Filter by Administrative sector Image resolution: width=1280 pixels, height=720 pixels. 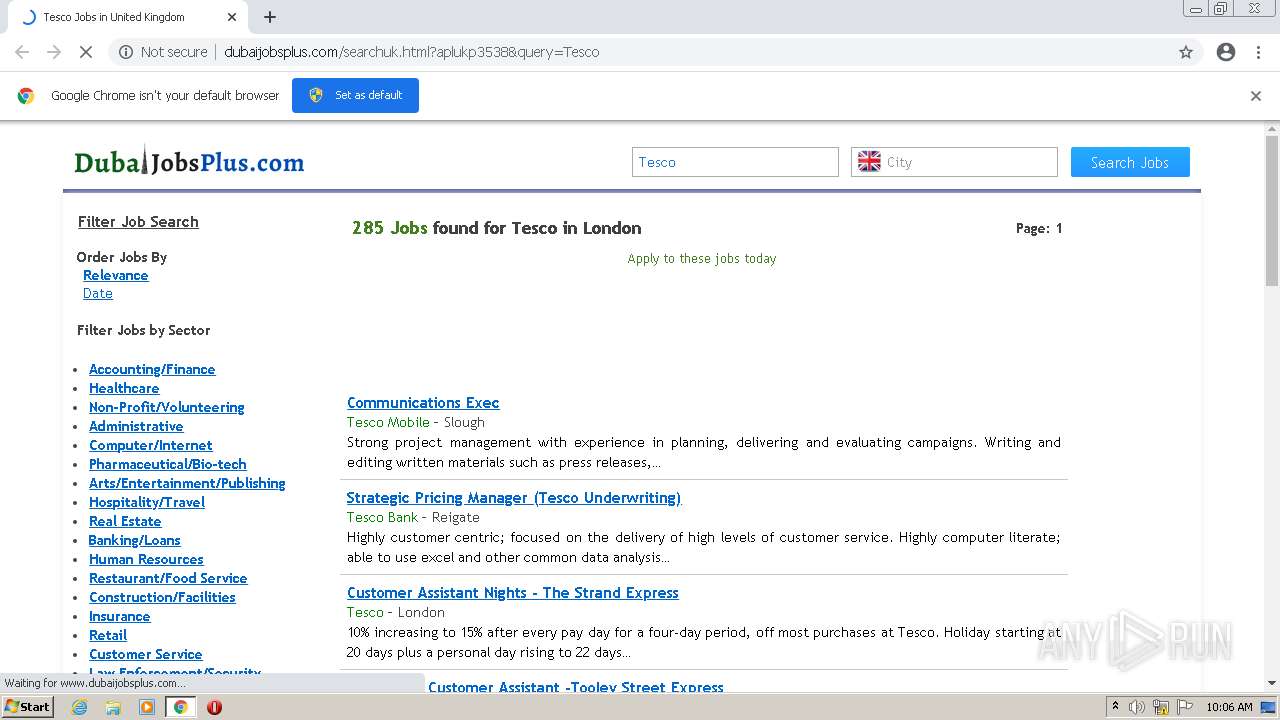[136, 426]
